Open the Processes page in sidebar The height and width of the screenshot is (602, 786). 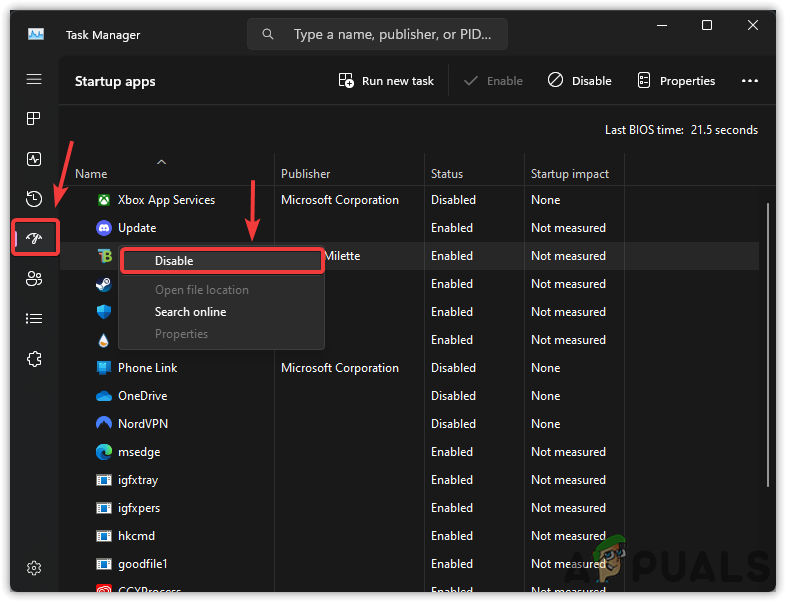(34, 119)
